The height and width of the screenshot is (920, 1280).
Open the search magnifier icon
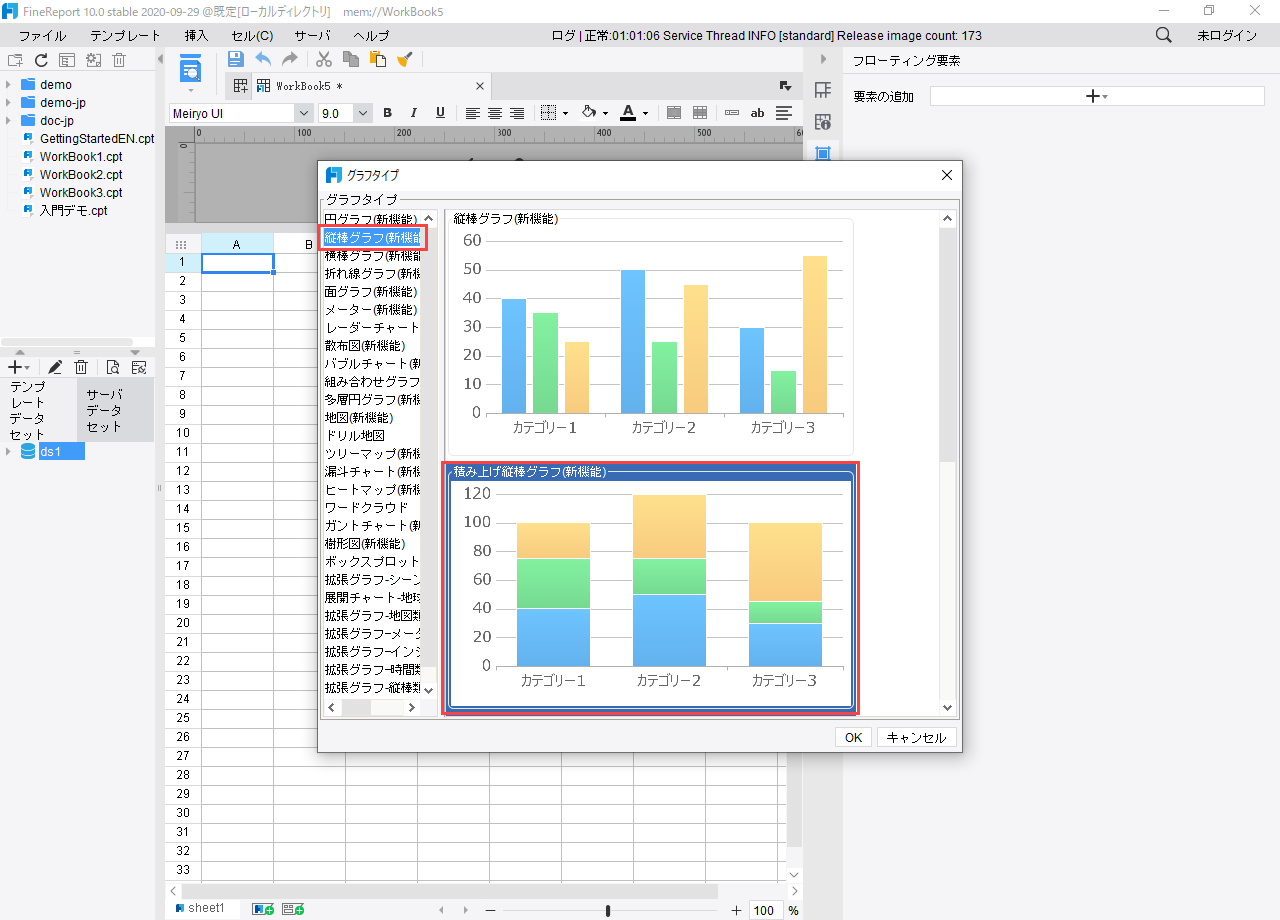tap(1163, 35)
